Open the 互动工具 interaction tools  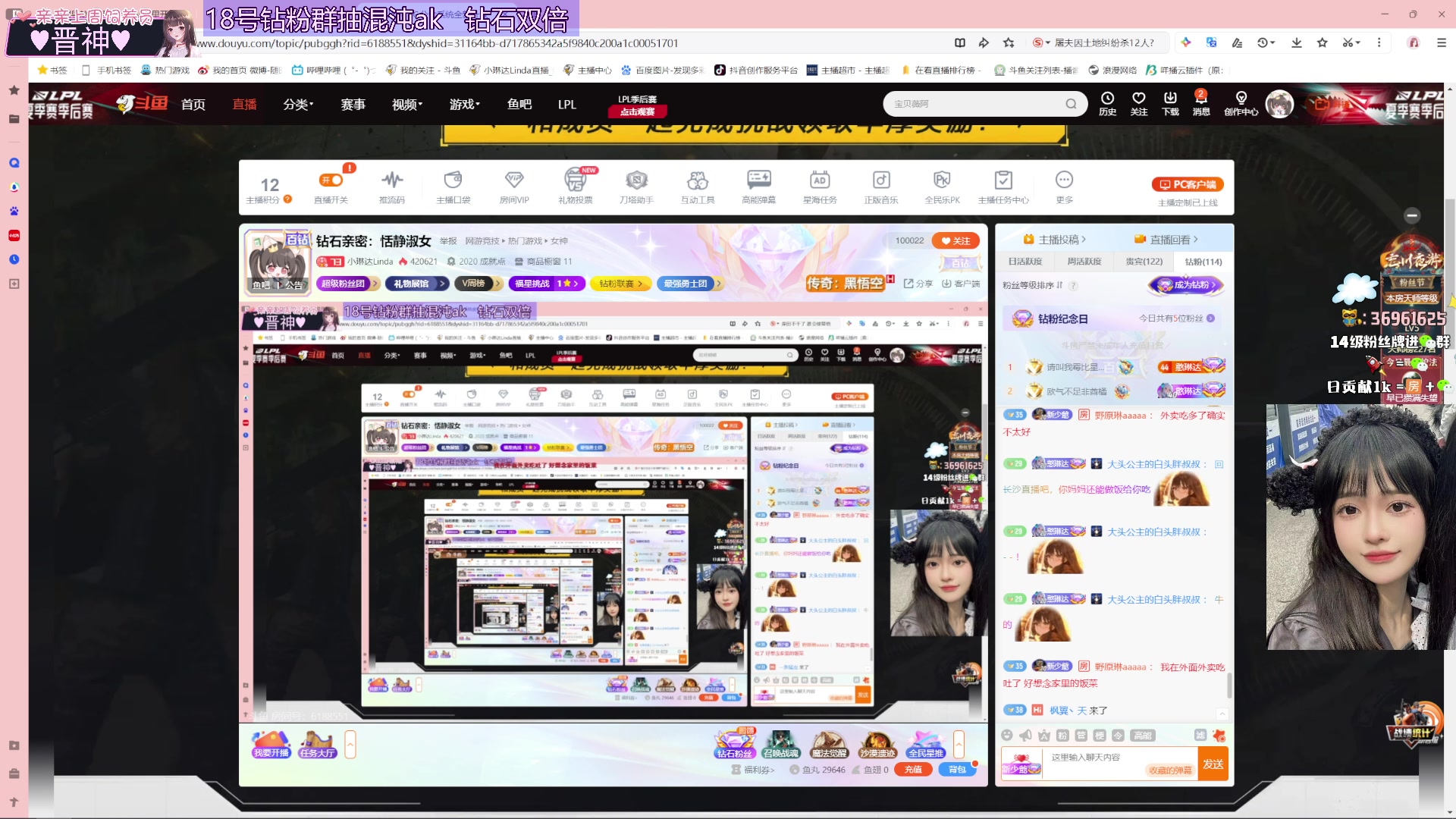coord(698,187)
